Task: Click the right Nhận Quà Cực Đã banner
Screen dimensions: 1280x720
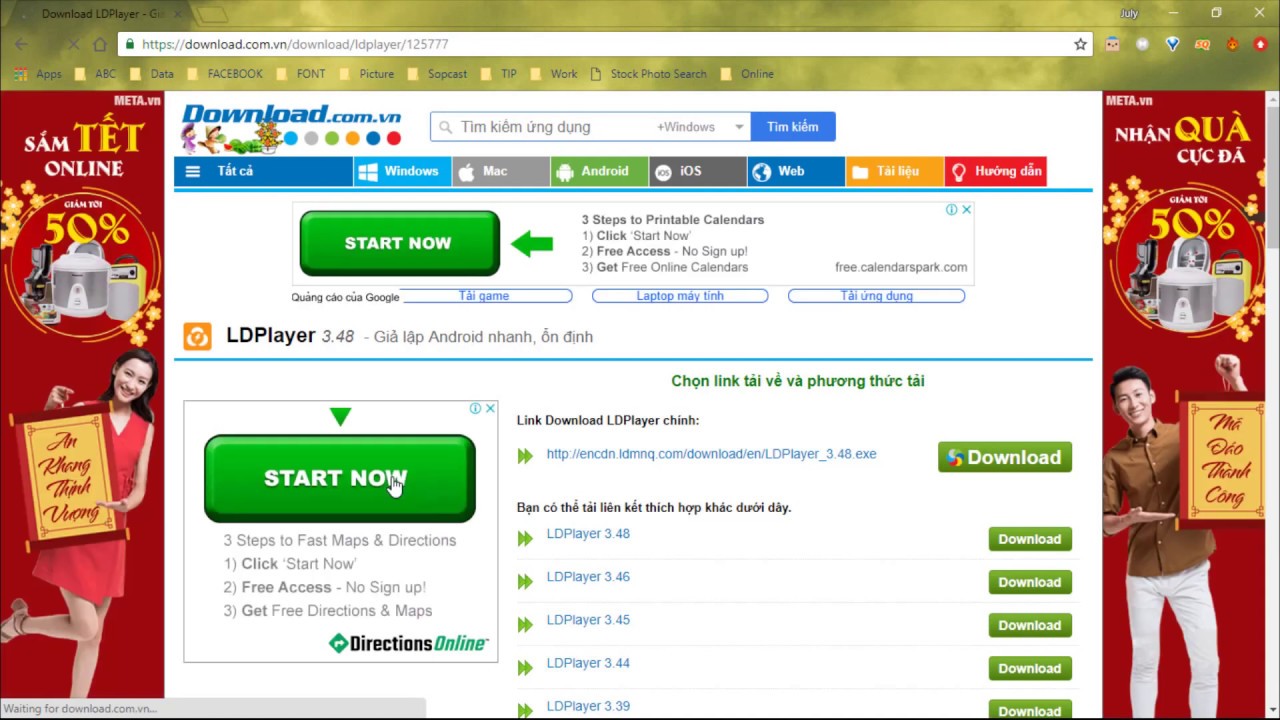Action: [1184, 405]
